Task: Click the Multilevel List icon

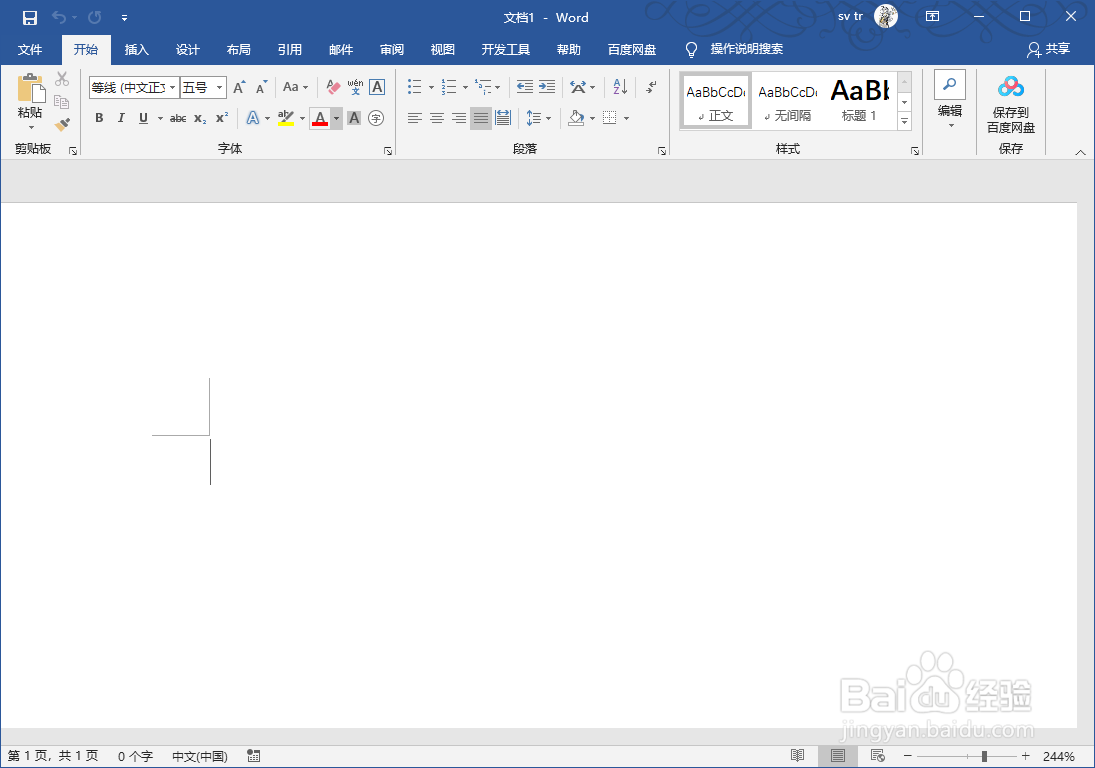Action: 483,87
